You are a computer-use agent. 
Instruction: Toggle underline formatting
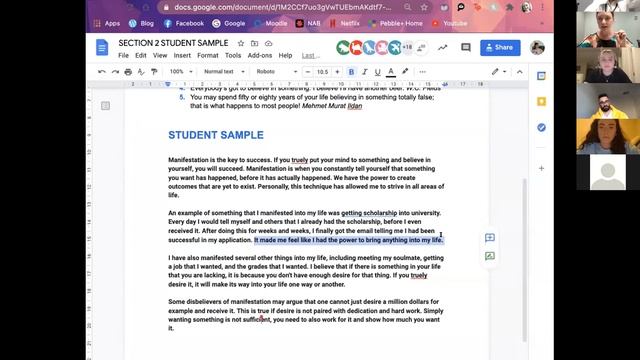(x=378, y=72)
